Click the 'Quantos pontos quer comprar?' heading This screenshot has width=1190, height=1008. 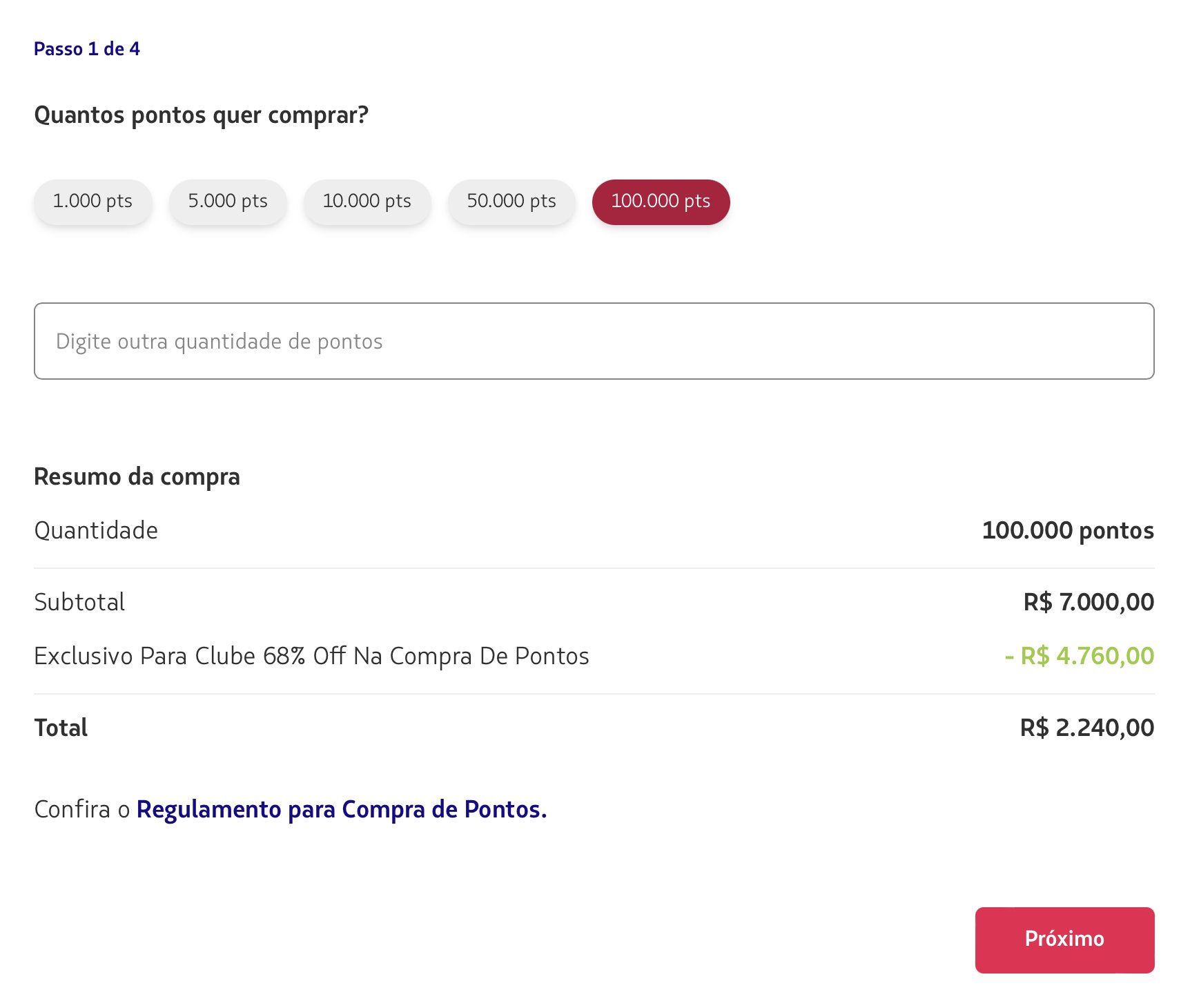point(201,115)
